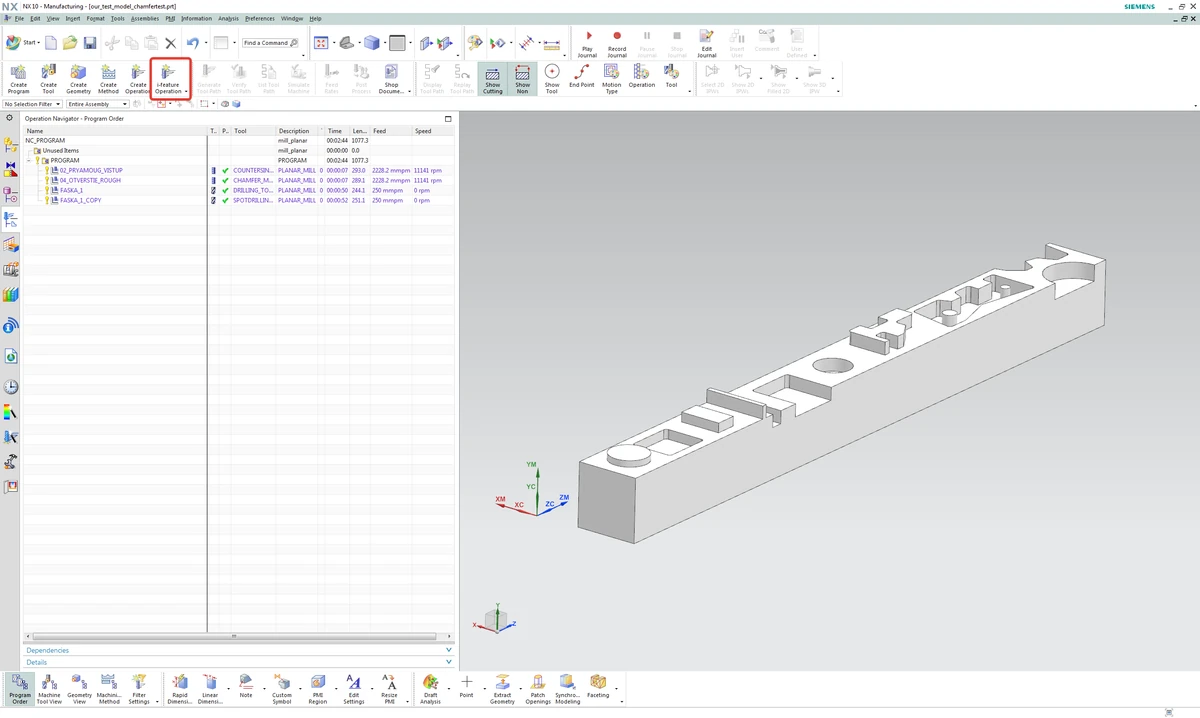This screenshot has height=718, width=1200.
Task: Click the Open file folder icon
Action: coord(70,43)
